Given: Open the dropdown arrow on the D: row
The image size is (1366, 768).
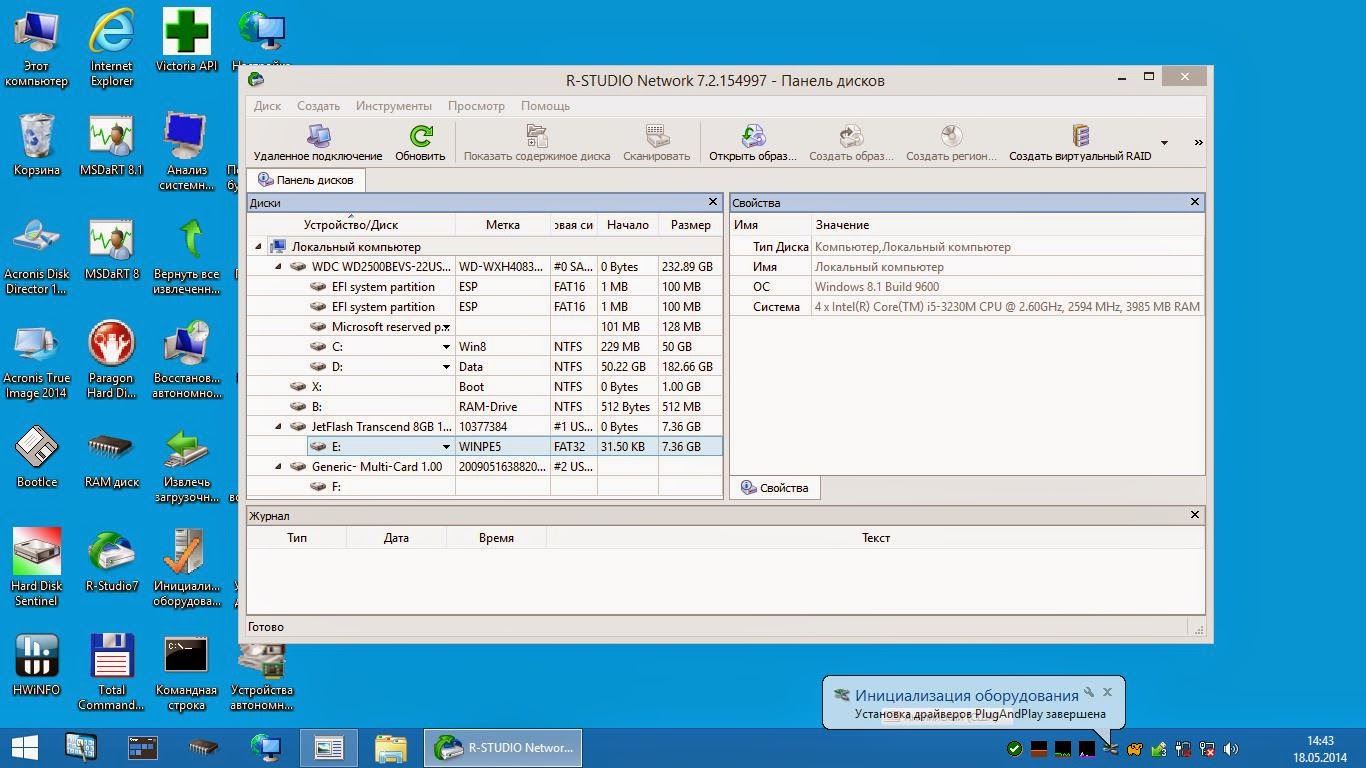Looking at the screenshot, I should (x=446, y=367).
